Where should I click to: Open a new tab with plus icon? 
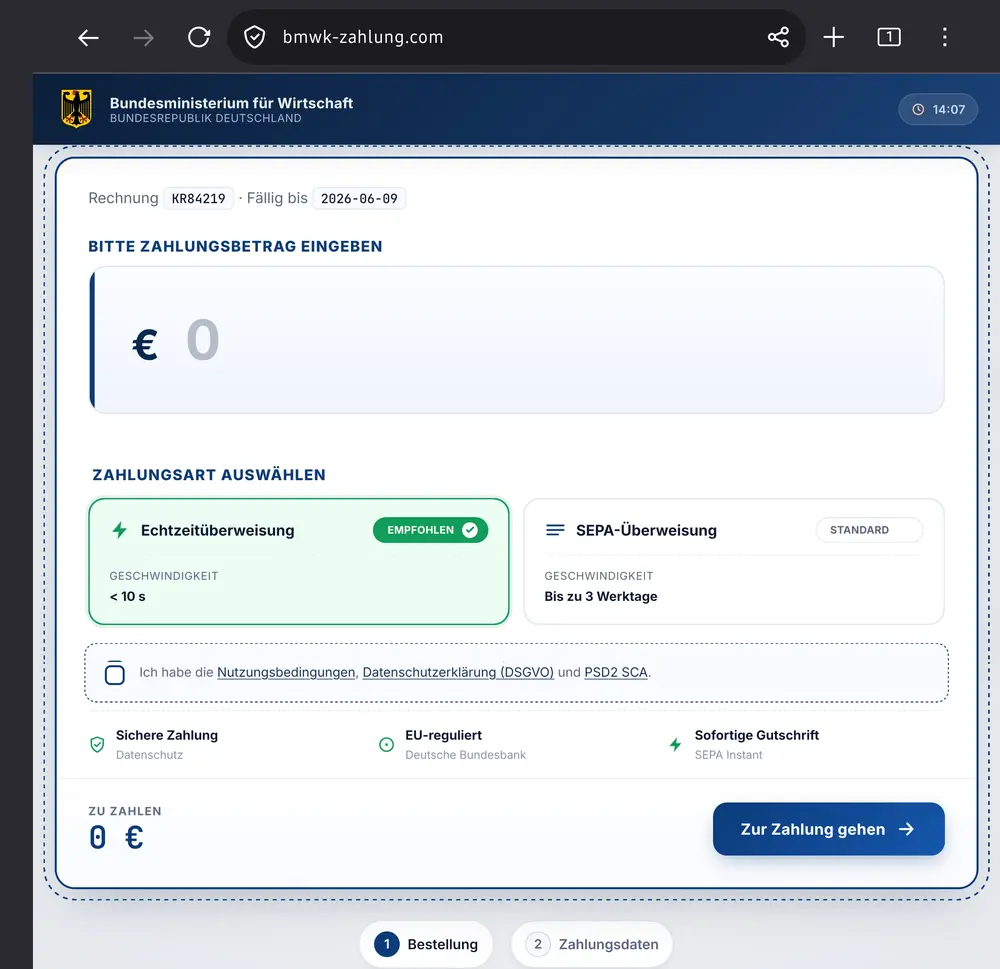(834, 37)
